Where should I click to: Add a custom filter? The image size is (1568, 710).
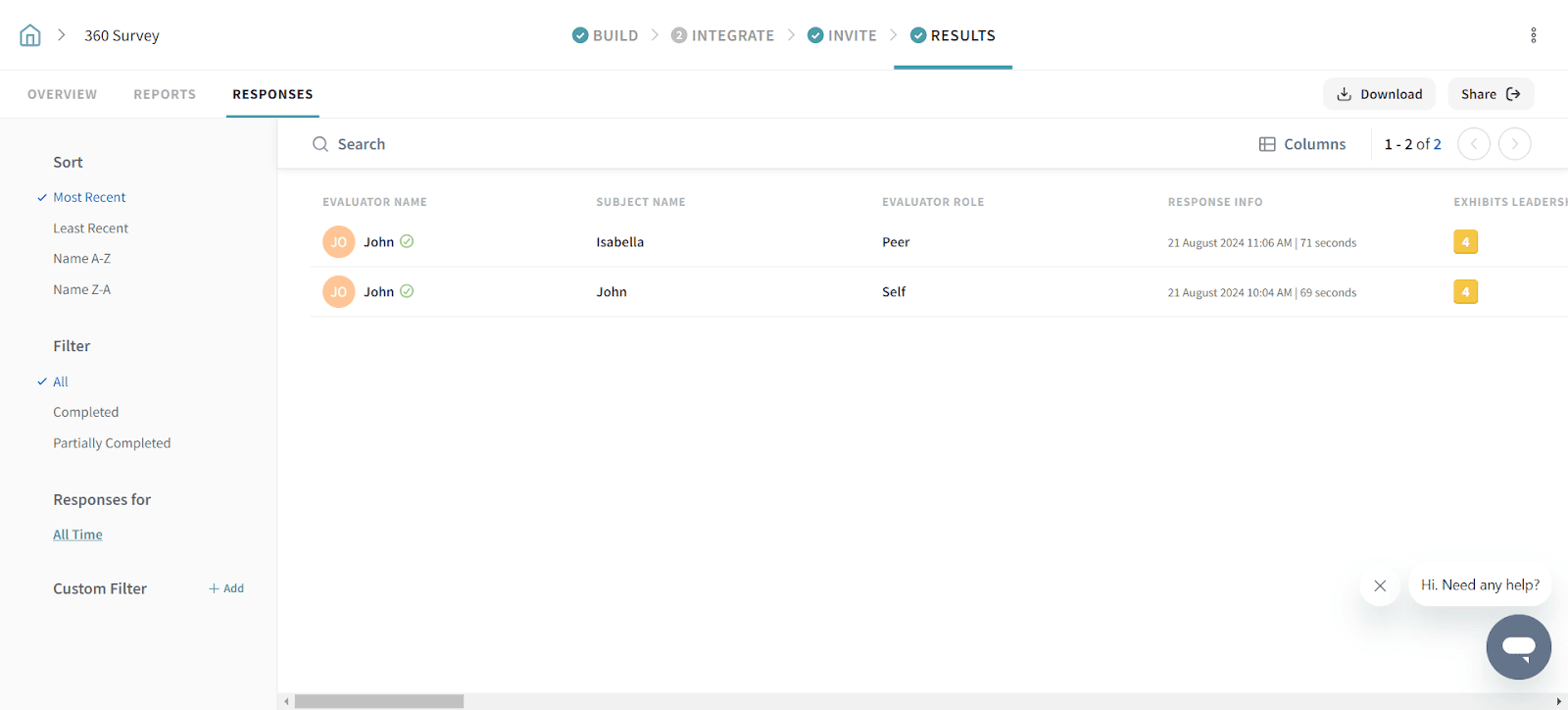point(226,588)
